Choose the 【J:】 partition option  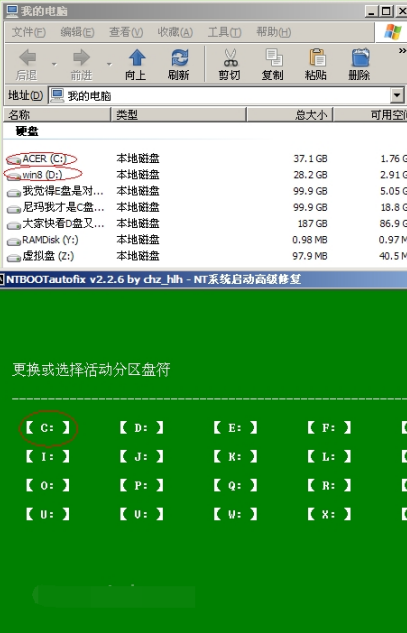point(141,457)
